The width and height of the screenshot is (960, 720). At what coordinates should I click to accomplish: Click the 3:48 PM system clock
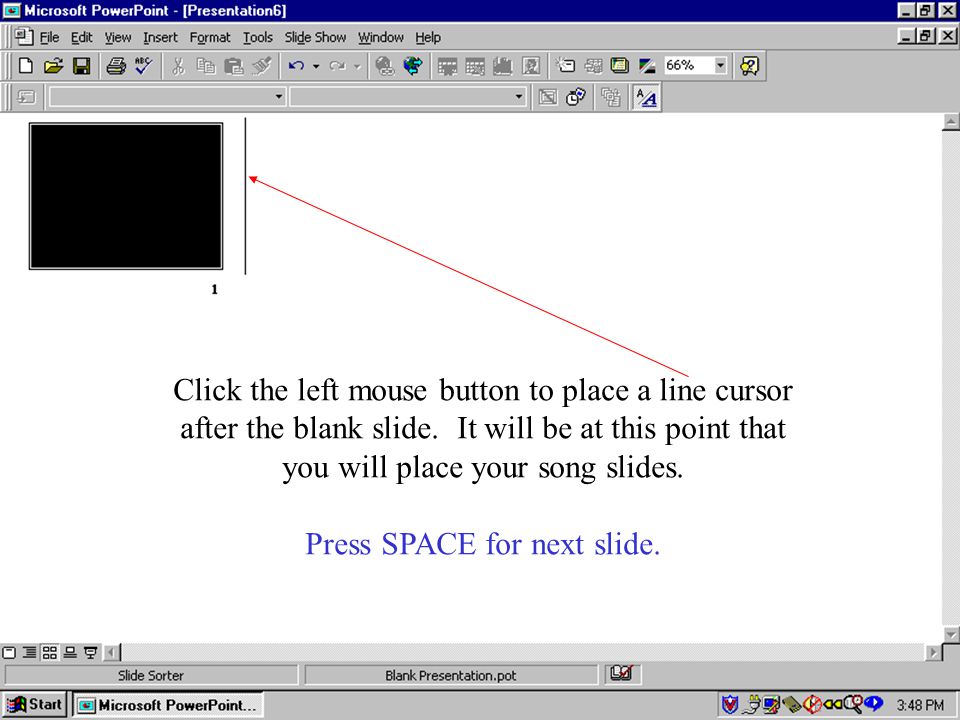920,705
